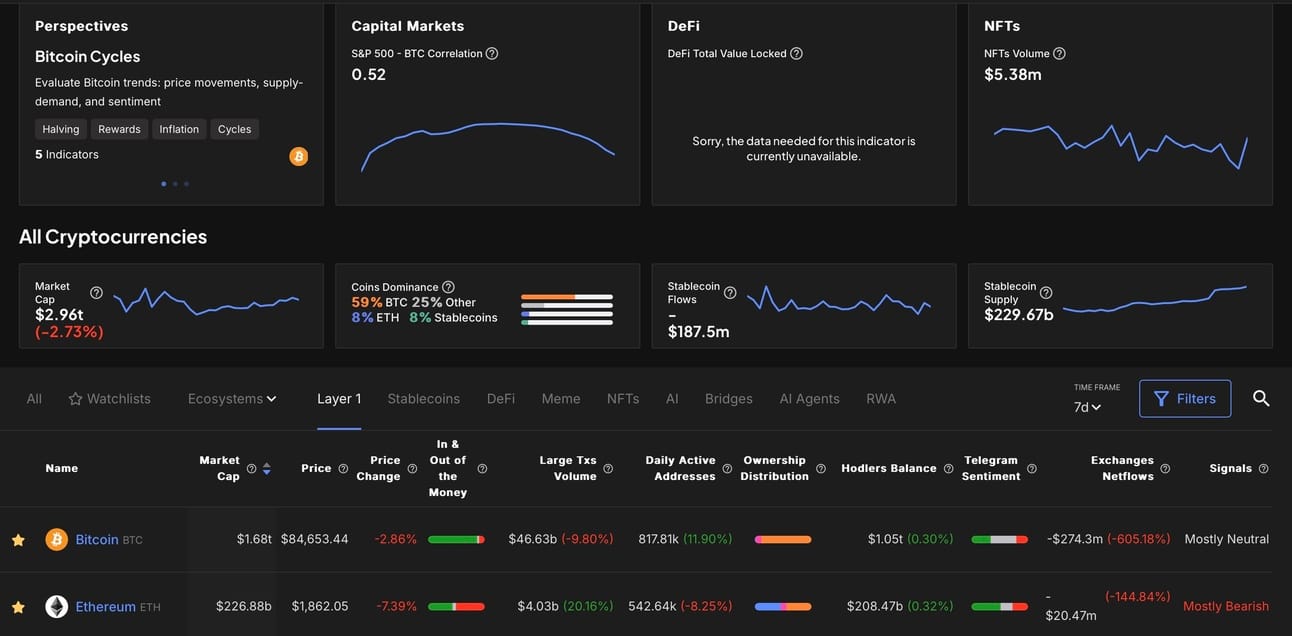Open help icon next to Coins Dominance
Image resolution: width=1292 pixels, height=636 pixels.
coord(448,287)
